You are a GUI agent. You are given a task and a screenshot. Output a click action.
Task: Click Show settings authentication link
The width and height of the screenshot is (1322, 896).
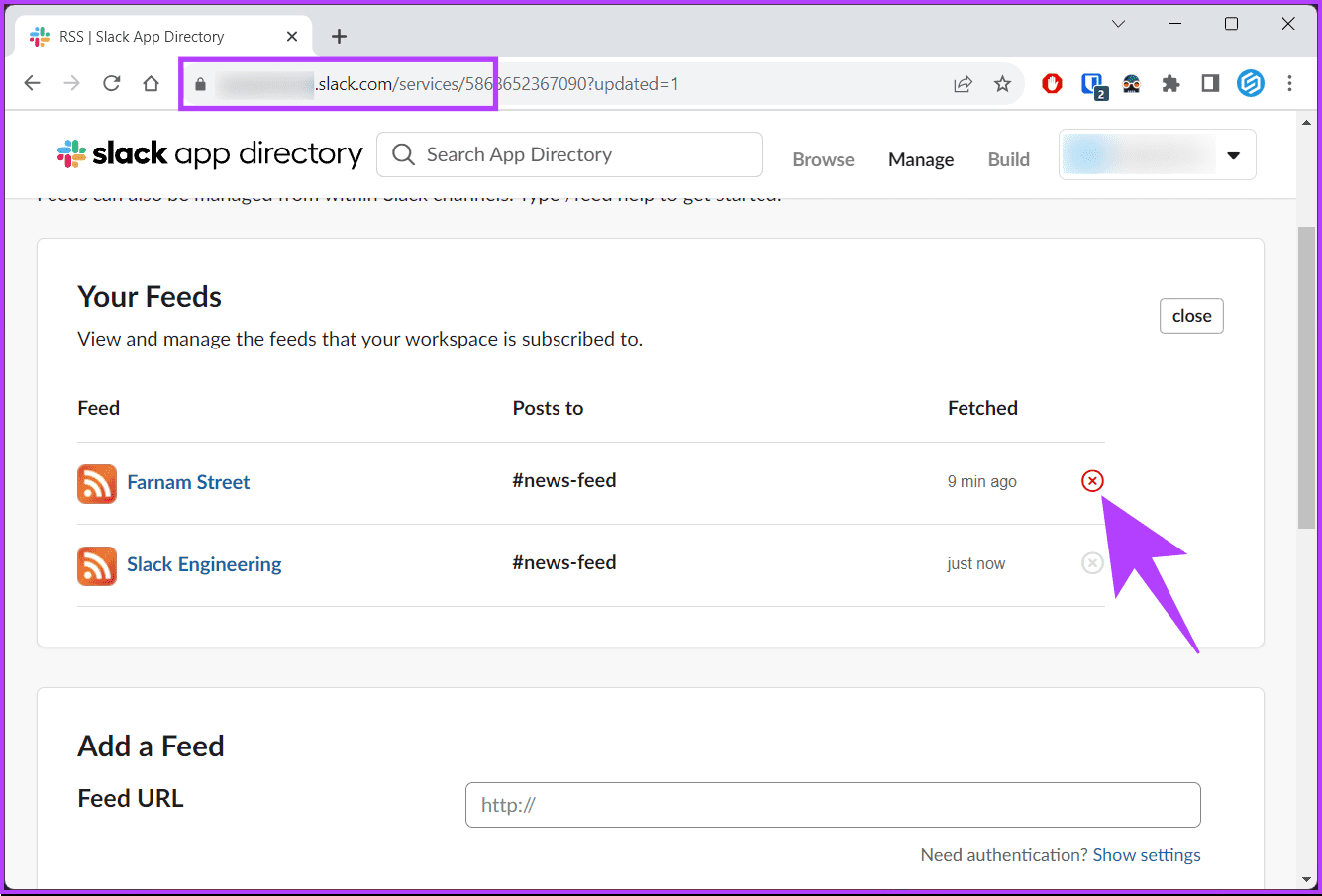(1147, 855)
